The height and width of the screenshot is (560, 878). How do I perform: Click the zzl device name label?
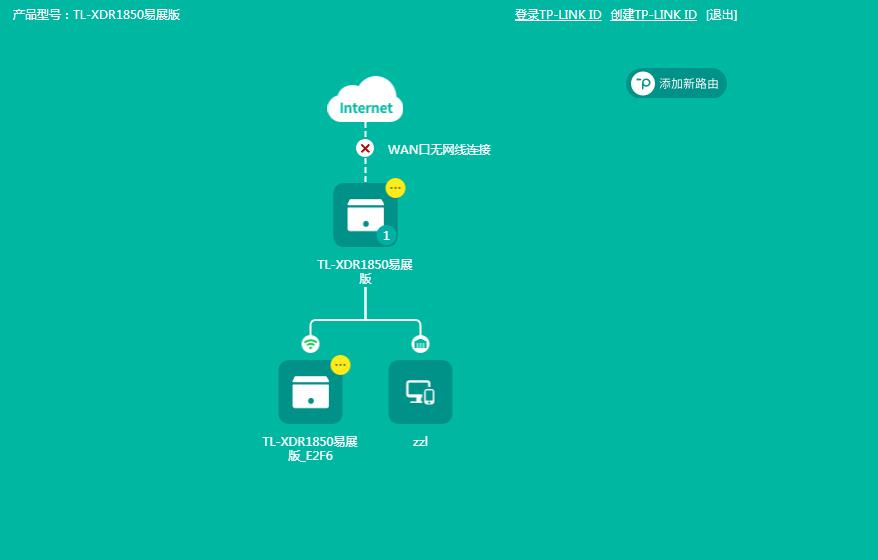(x=420, y=442)
